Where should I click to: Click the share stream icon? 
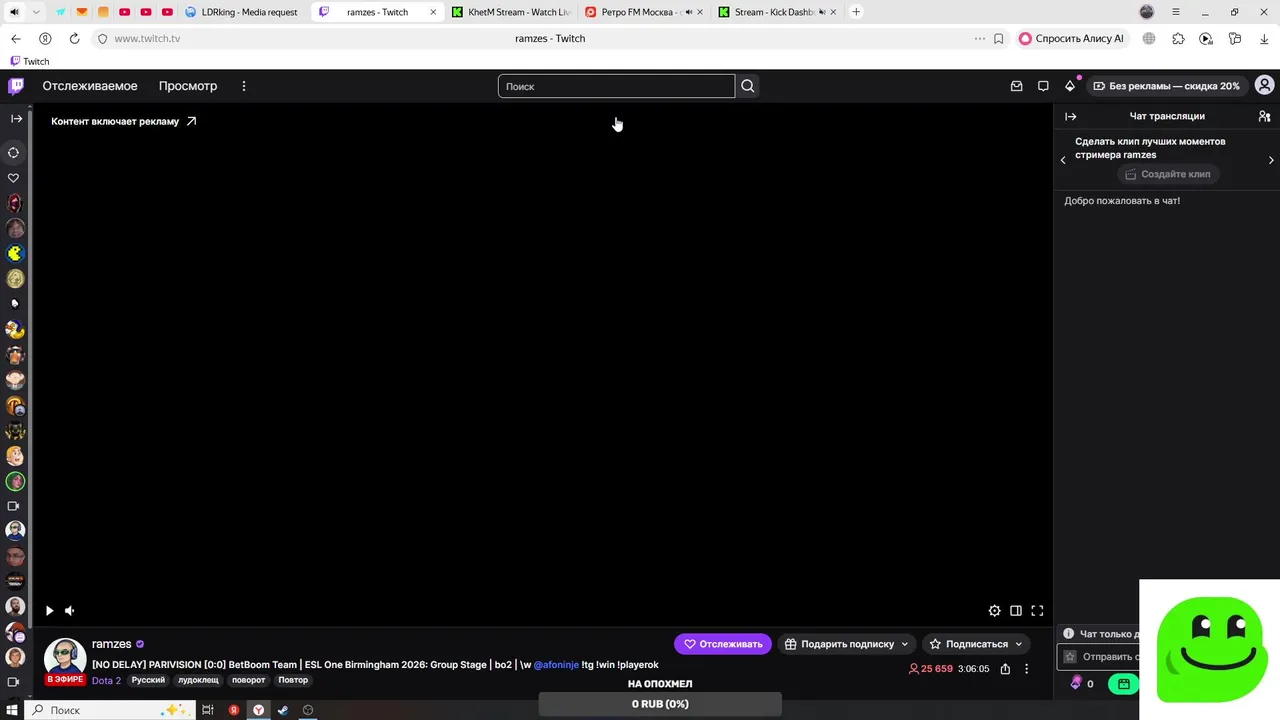pyautogui.click(x=1005, y=669)
